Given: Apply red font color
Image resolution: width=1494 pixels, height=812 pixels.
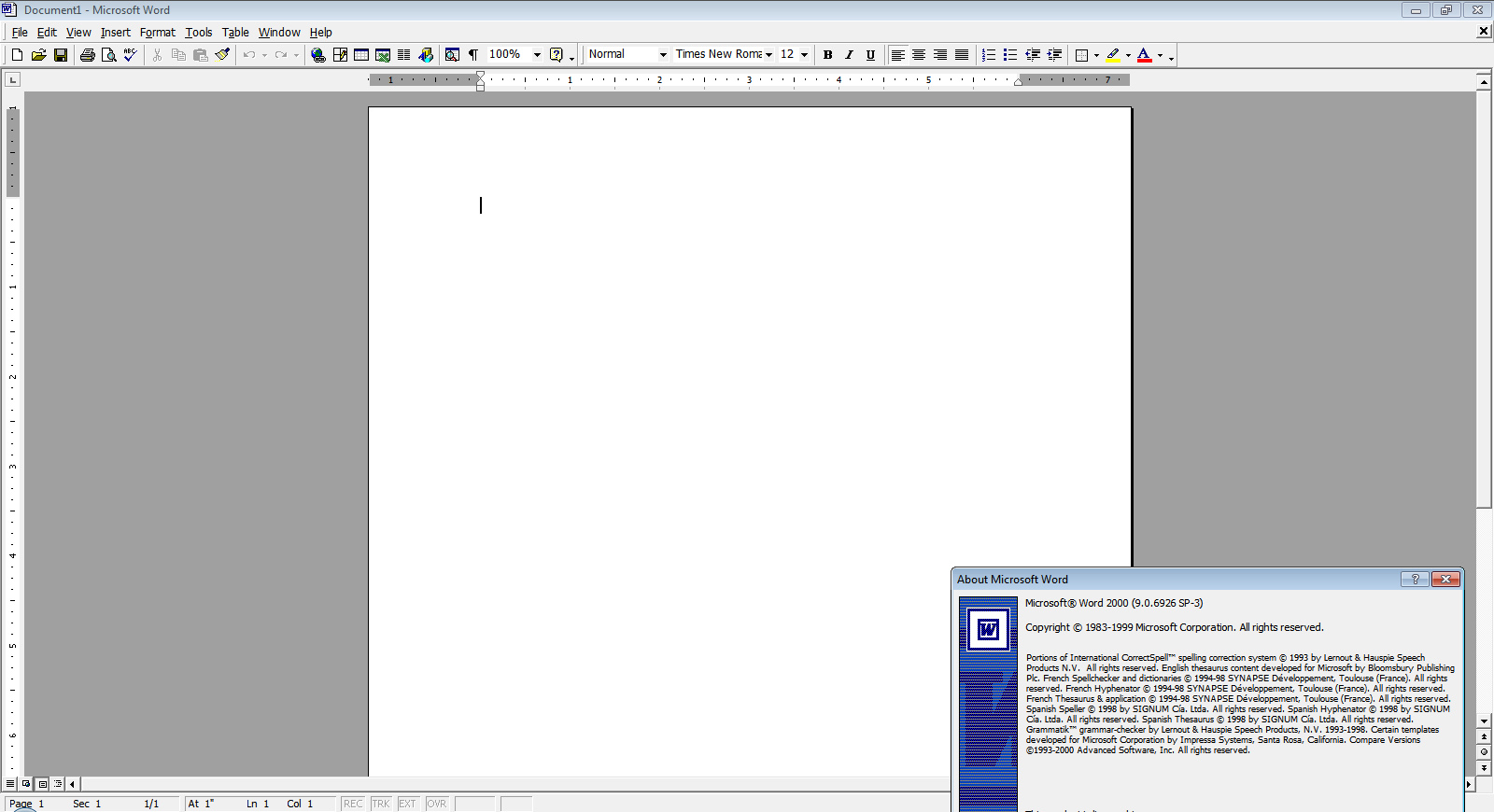Looking at the screenshot, I should (1144, 55).
